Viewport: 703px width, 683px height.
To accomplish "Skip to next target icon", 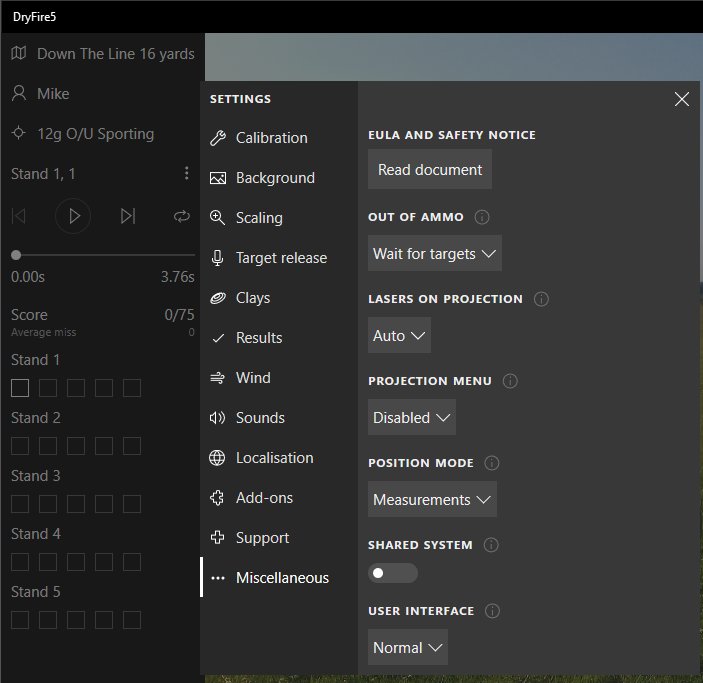I will [127, 216].
